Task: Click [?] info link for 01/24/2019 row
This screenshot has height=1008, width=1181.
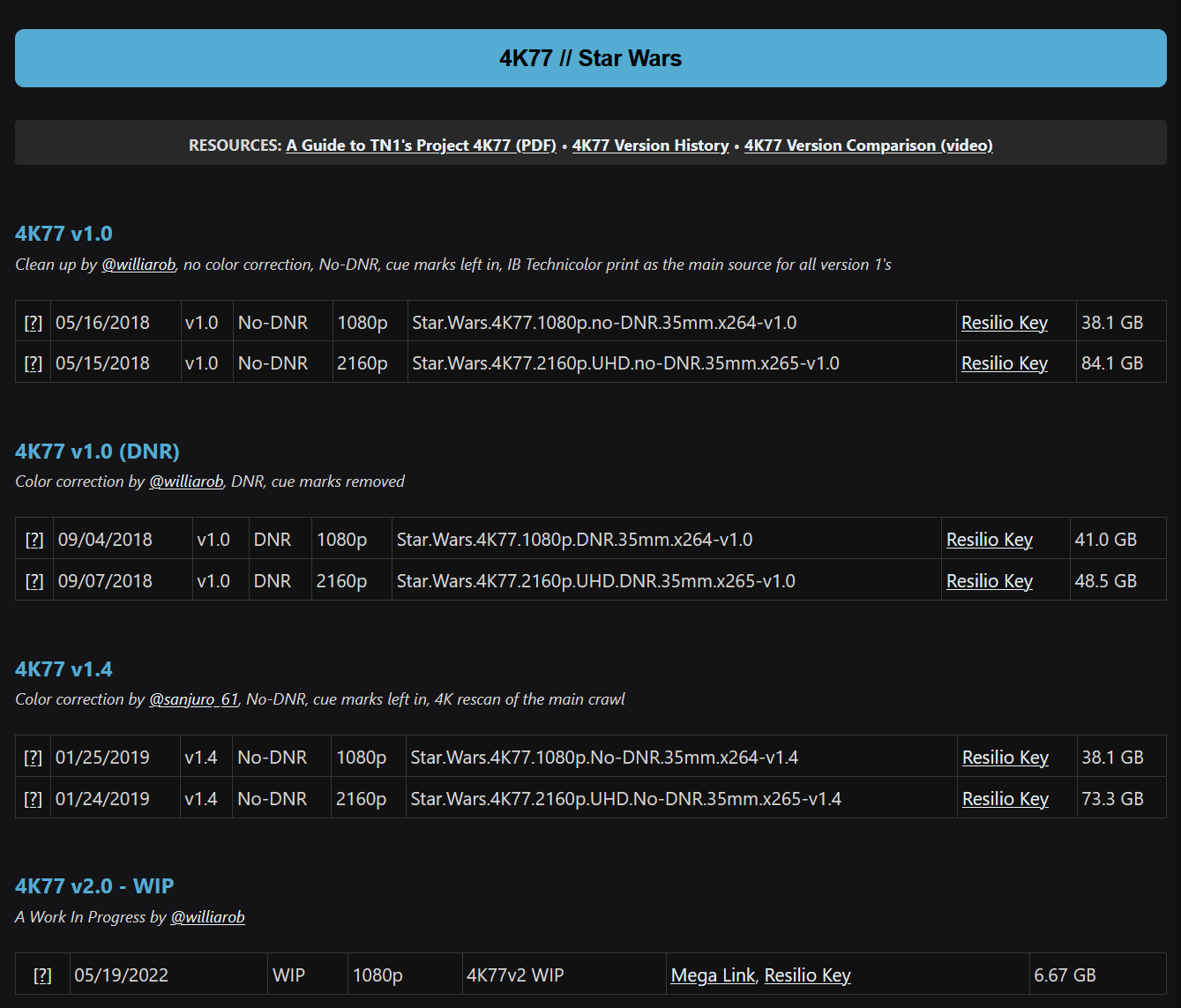Action: 34,799
